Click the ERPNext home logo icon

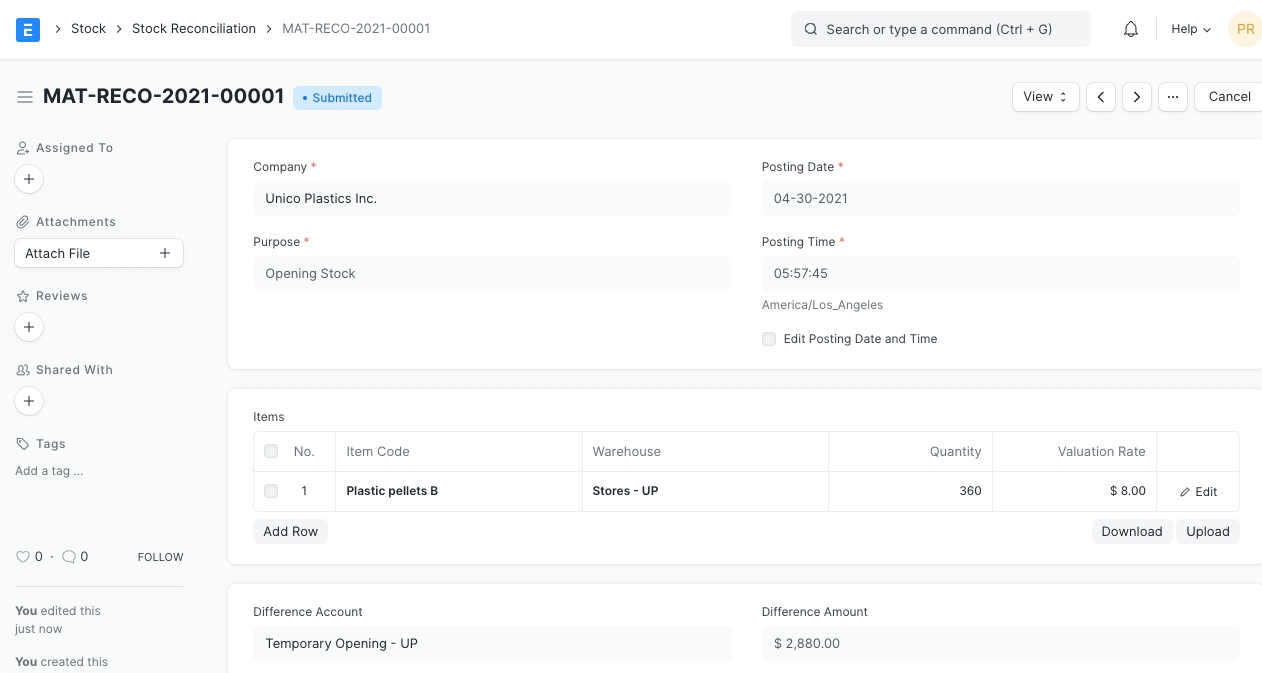[28, 29]
